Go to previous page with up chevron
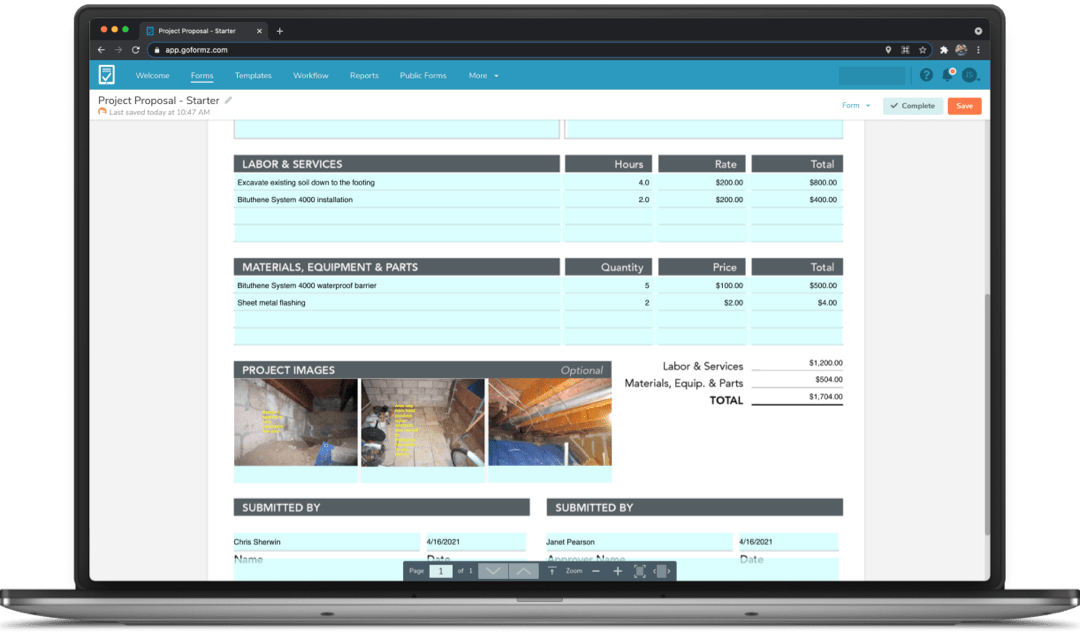This screenshot has width=1080, height=632. 523,571
